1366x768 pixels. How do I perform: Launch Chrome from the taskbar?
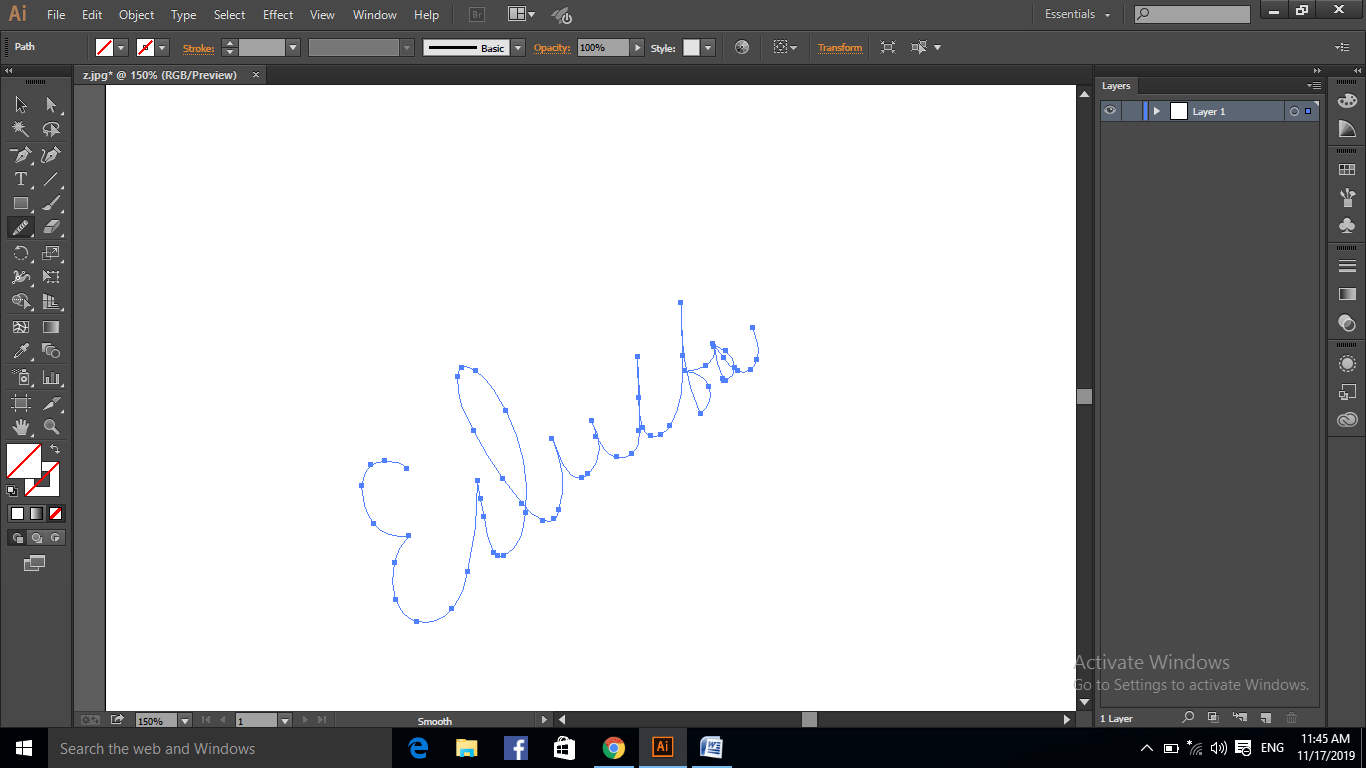[x=613, y=748]
